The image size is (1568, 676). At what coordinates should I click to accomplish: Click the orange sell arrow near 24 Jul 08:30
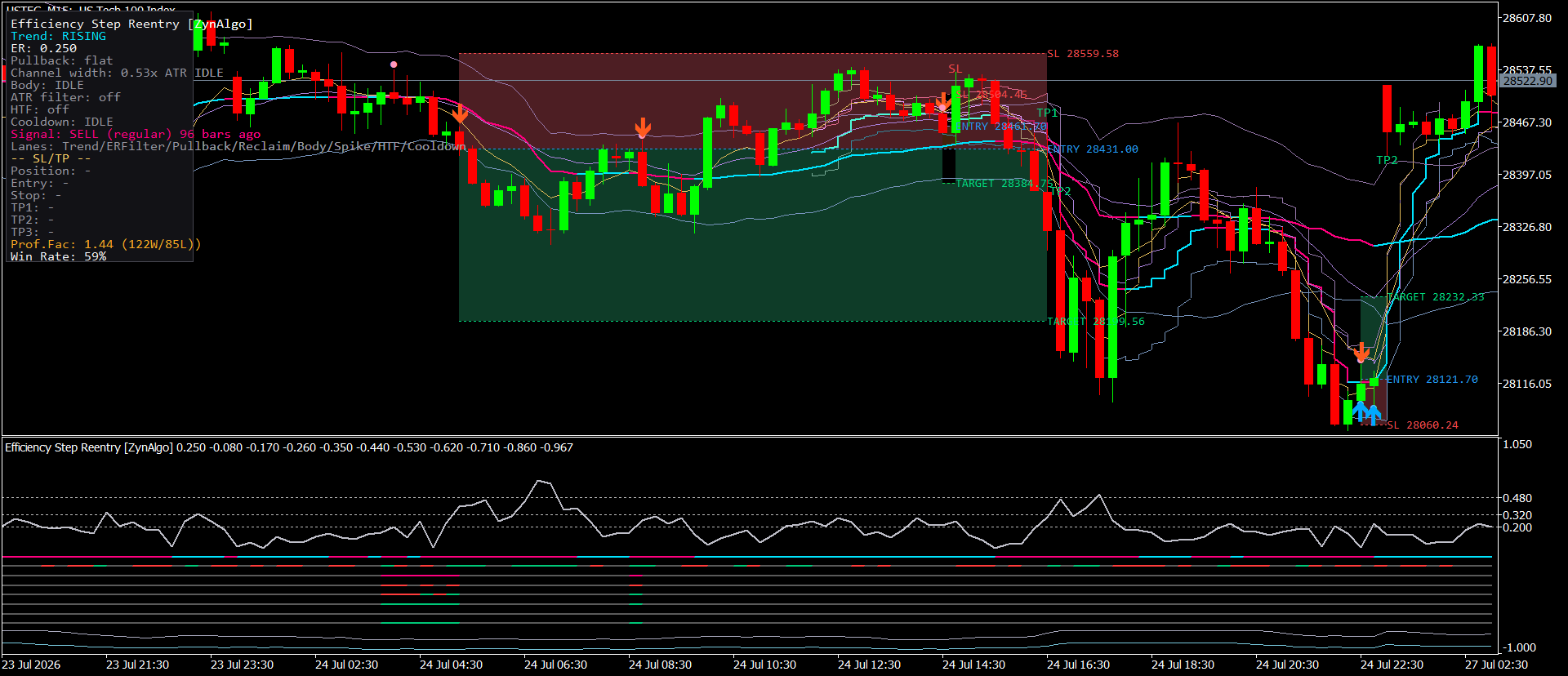tap(643, 128)
